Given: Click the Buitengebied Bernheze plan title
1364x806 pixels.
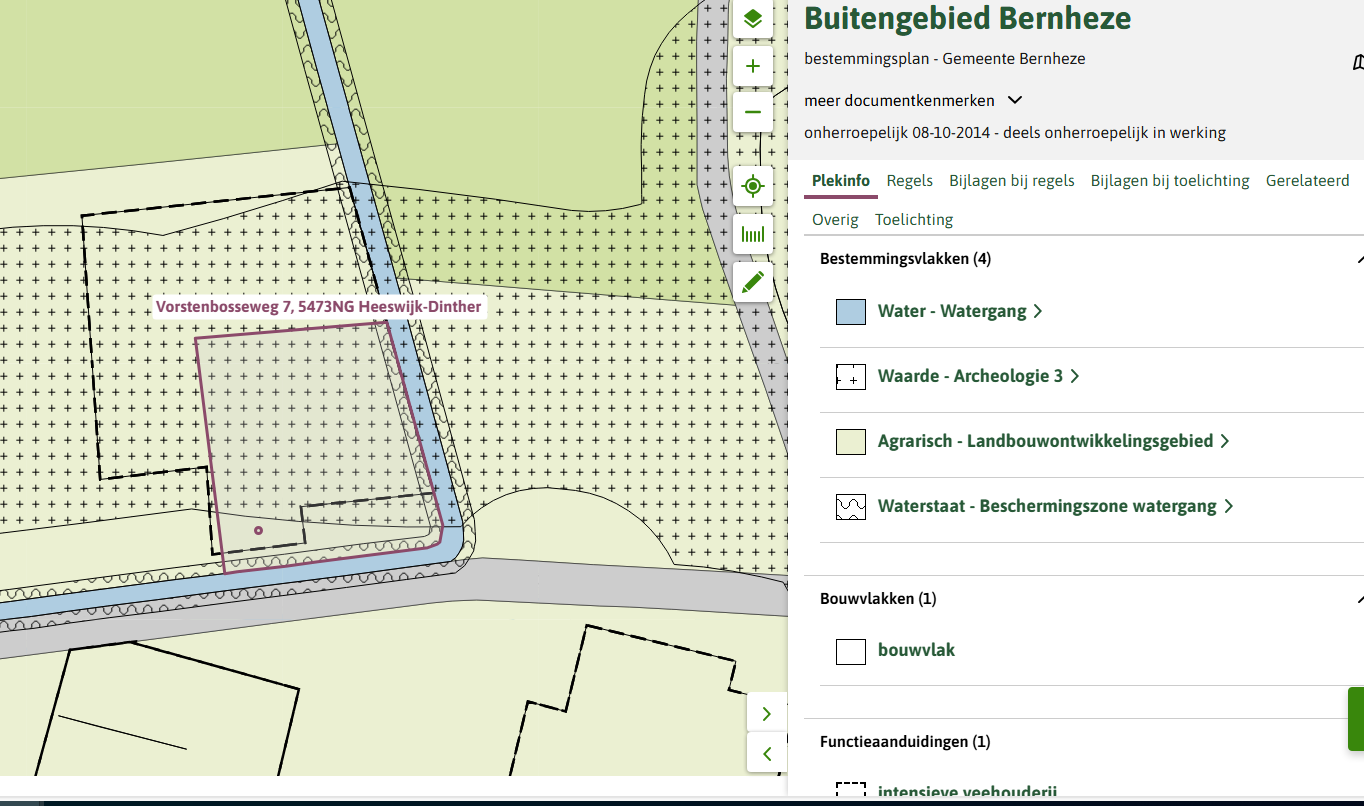Looking at the screenshot, I should [968, 18].
